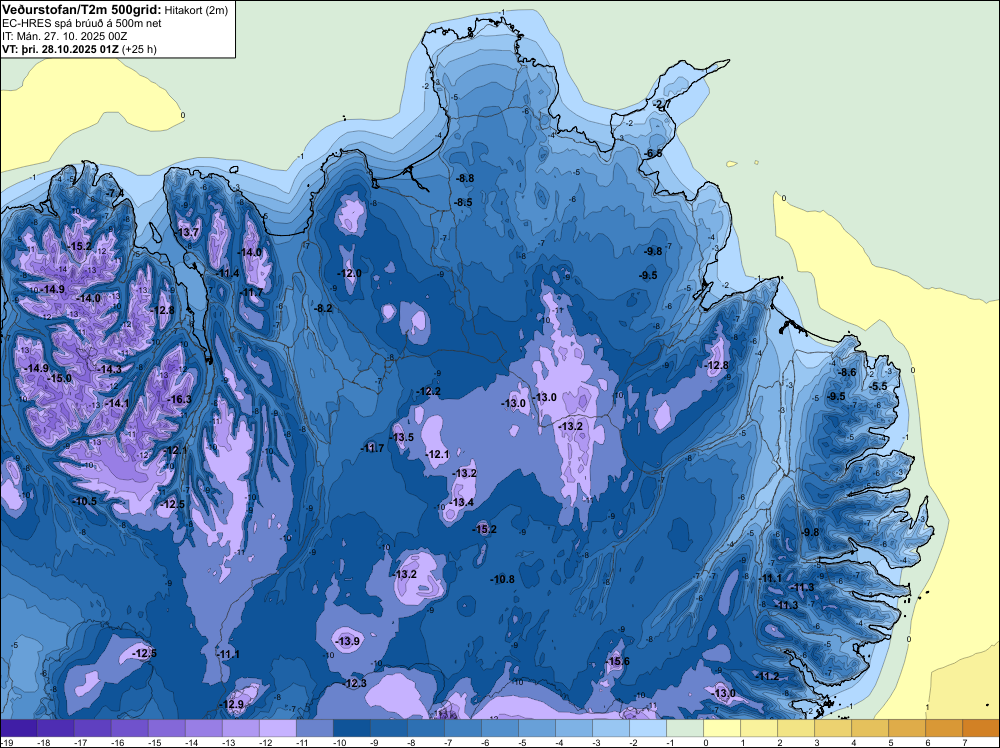1000x748 pixels.
Task: Click the -15.0 temperature label
Action: click(61, 379)
